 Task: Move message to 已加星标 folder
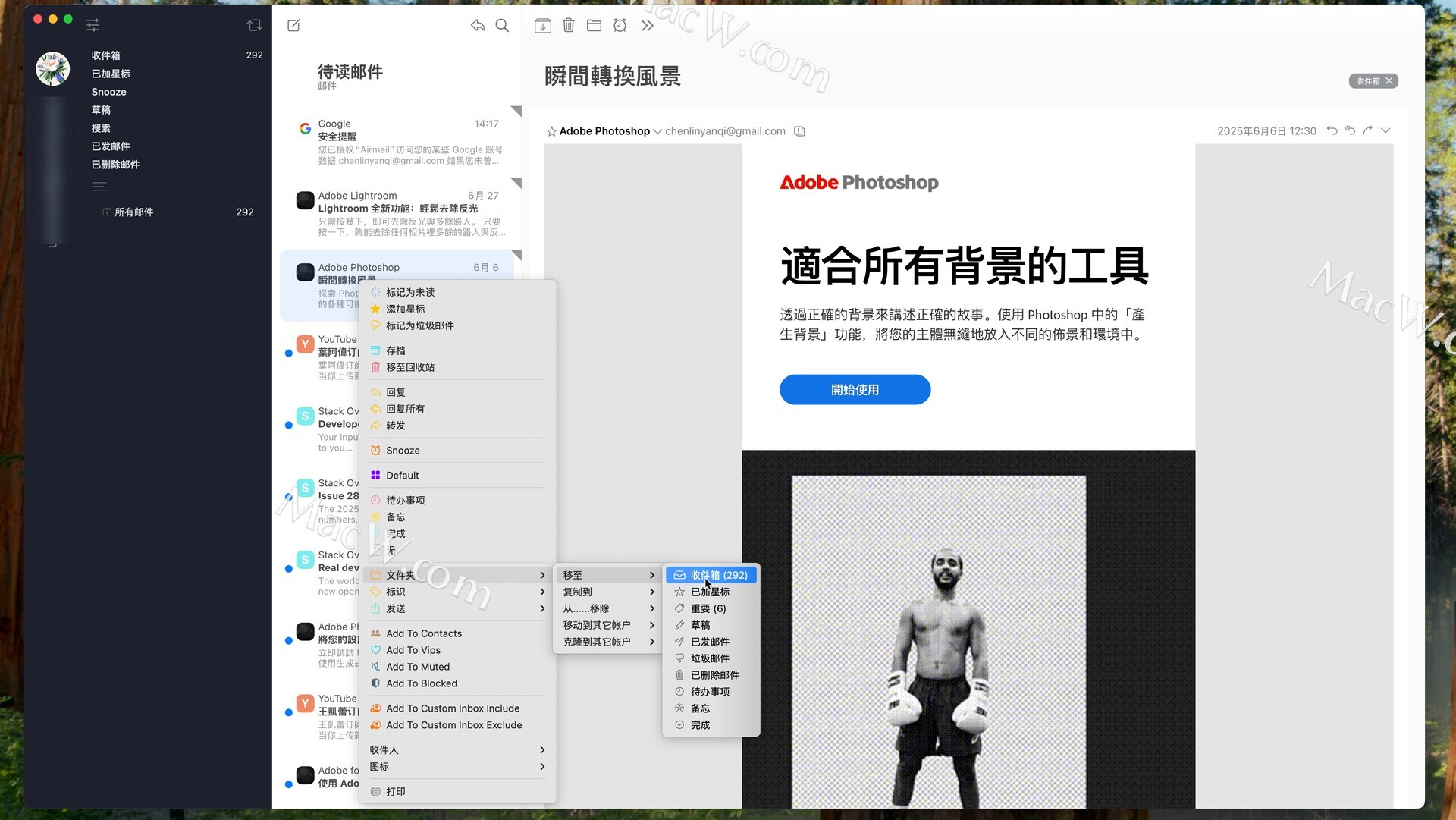[711, 592]
